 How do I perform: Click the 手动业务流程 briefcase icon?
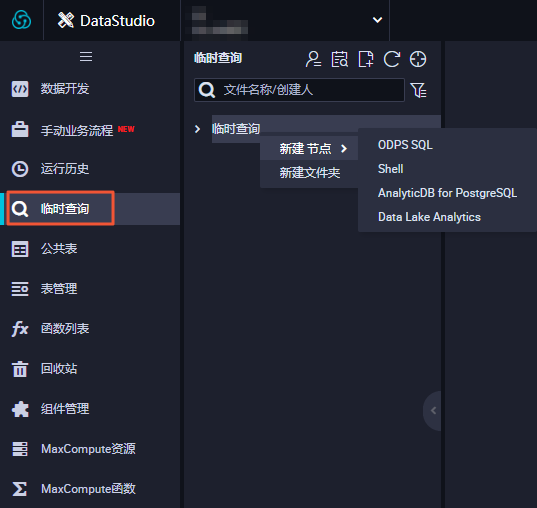[x=20, y=129]
